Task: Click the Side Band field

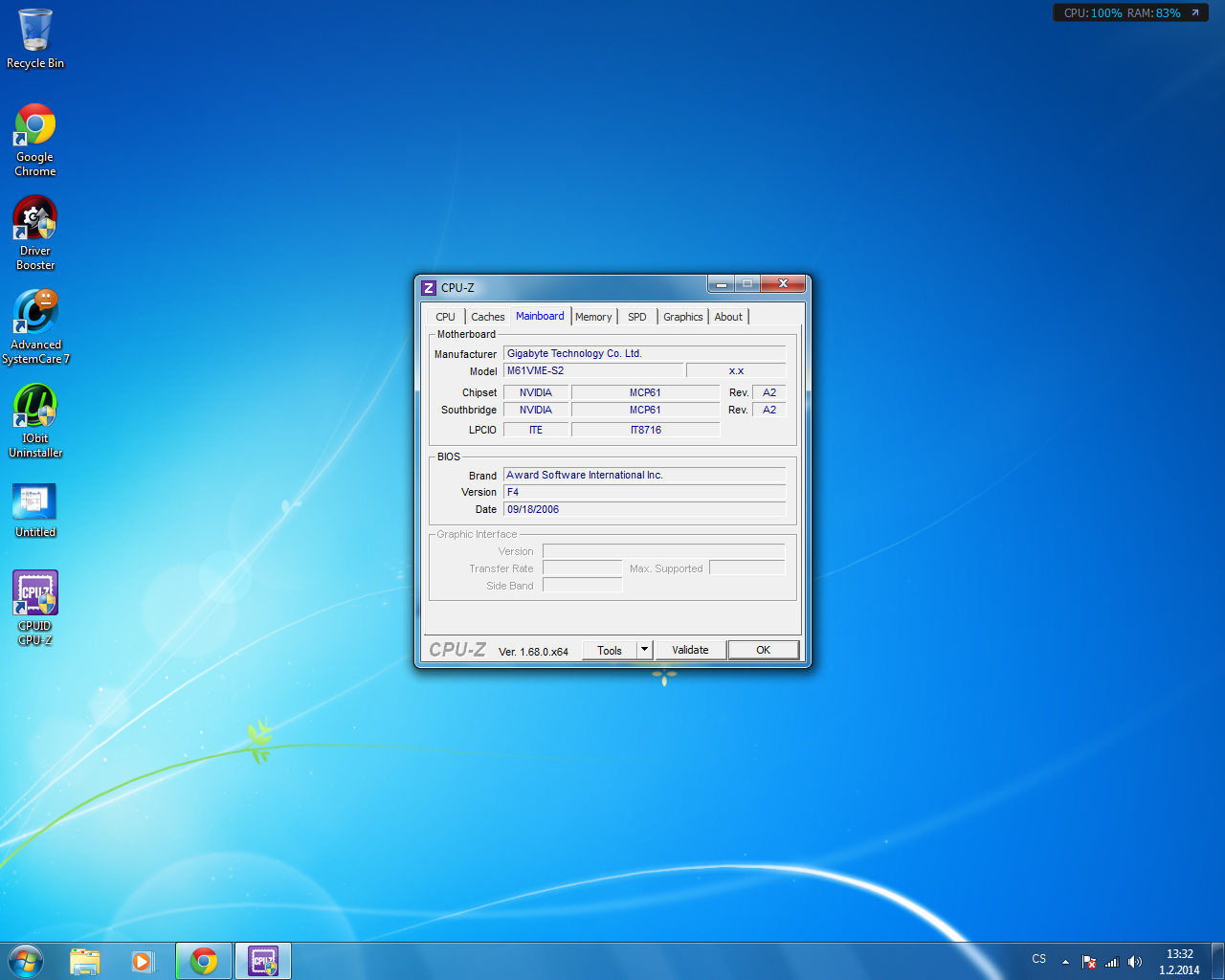Action: [x=582, y=586]
